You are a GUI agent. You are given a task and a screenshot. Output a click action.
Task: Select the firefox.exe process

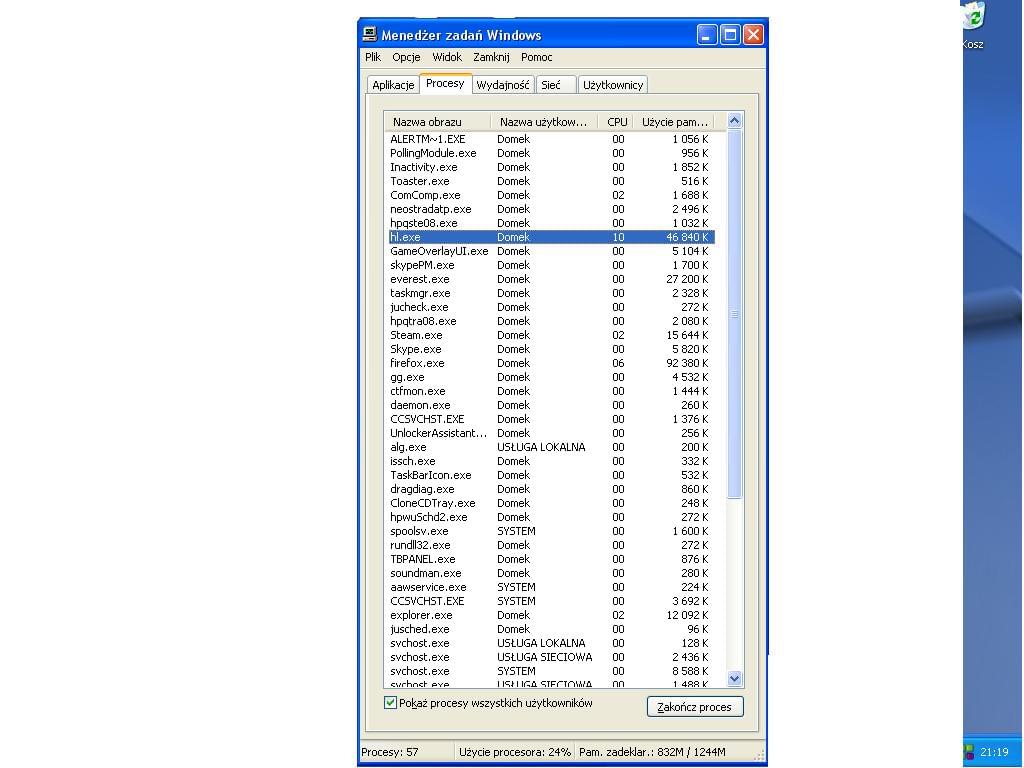(552, 363)
